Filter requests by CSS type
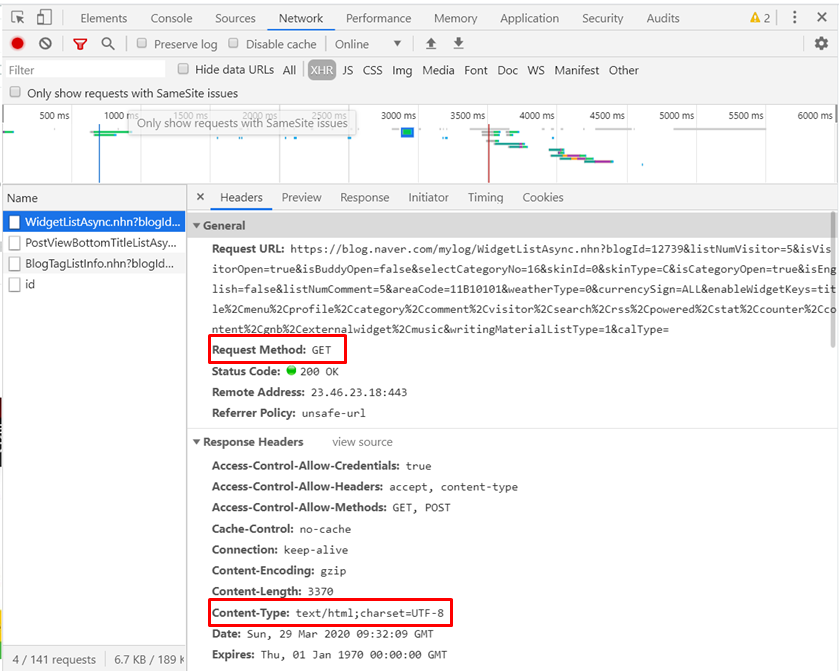This screenshot has width=839, height=671. [372, 70]
